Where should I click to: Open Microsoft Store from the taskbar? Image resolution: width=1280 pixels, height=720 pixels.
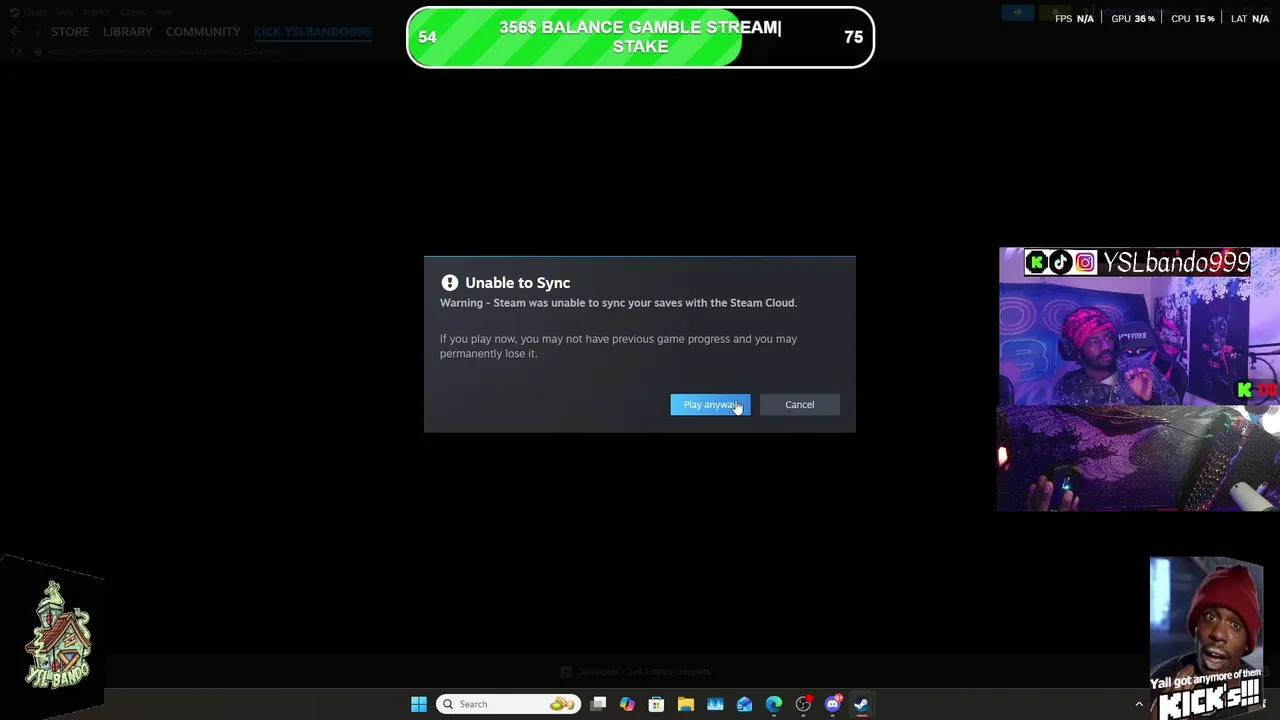[x=656, y=704]
